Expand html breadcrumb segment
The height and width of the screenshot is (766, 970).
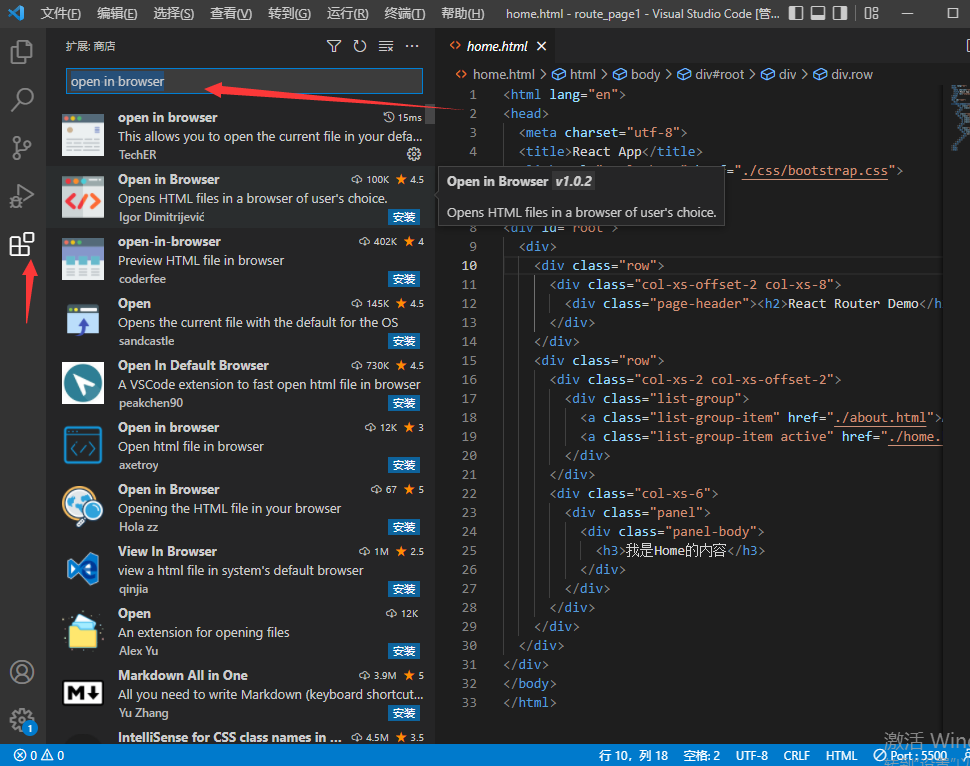(582, 74)
